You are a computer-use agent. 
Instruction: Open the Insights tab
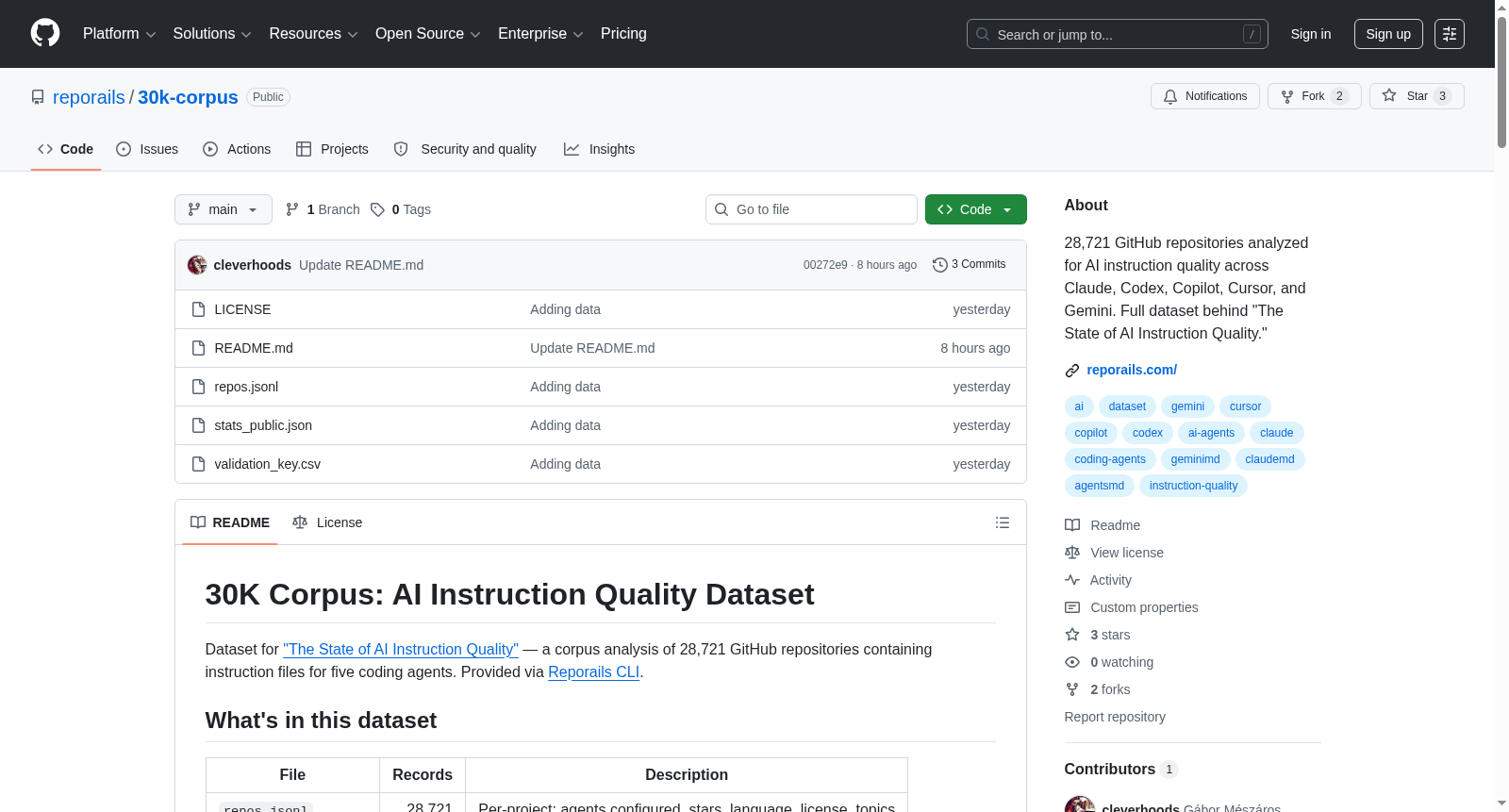599,149
